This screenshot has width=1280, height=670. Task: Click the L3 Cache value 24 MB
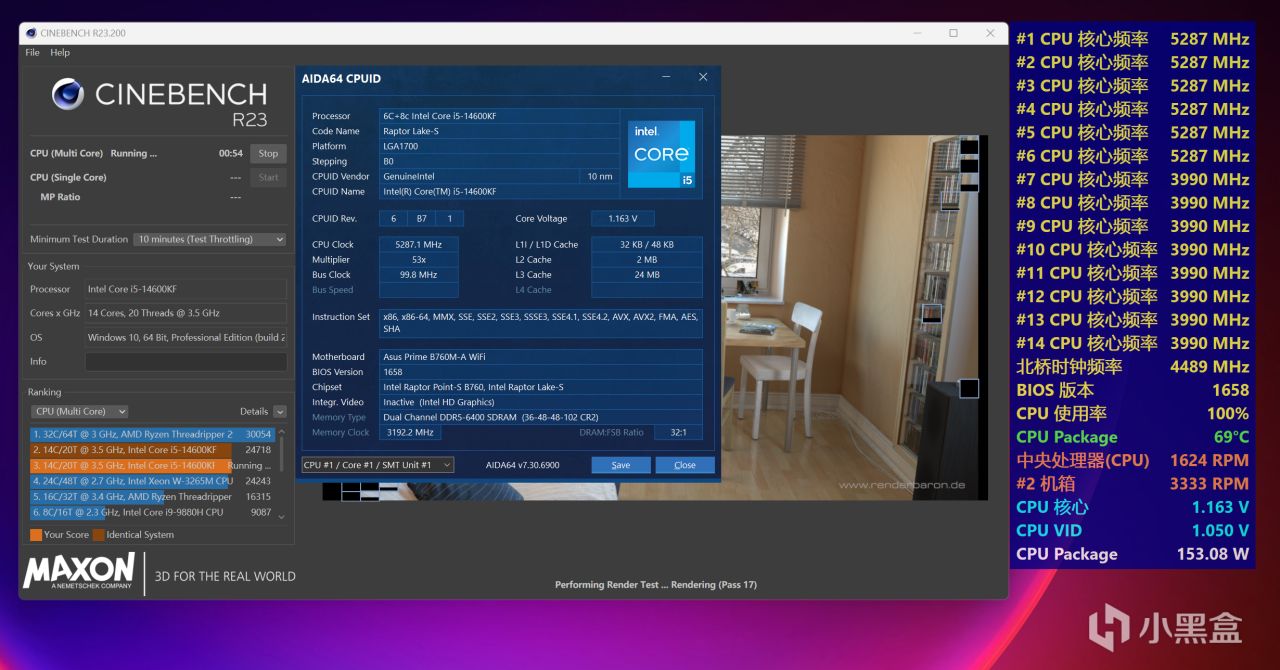pos(646,274)
